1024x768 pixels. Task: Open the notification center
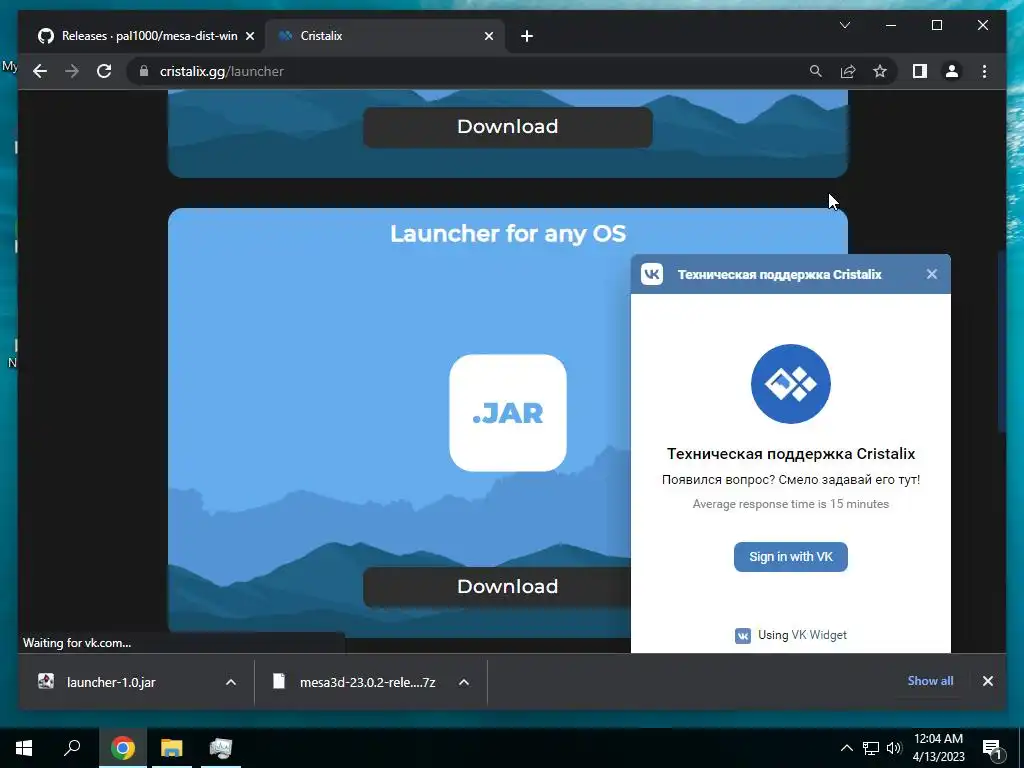click(x=991, y=748)
